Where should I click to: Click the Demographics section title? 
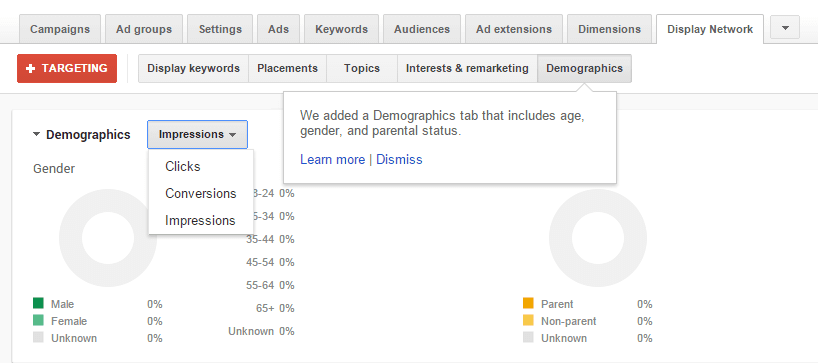pyautogui.click(x=88, y=135)
